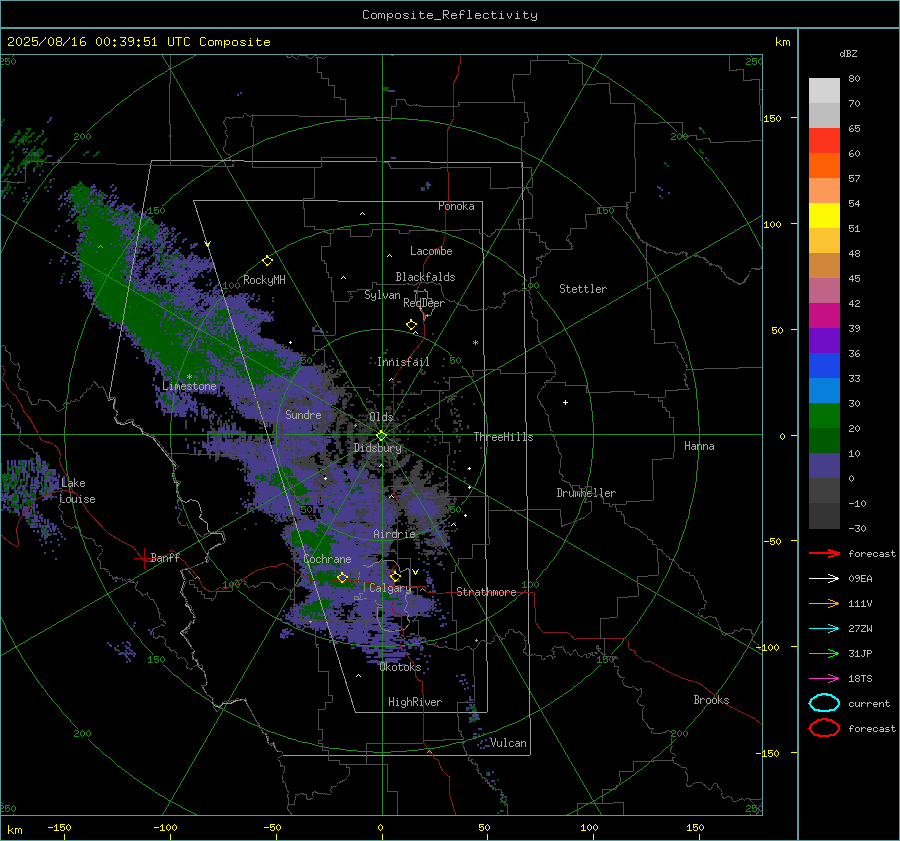Click the red forecast arrow in legend
This screenshot has height=841, width=900.
click(824, 553)
